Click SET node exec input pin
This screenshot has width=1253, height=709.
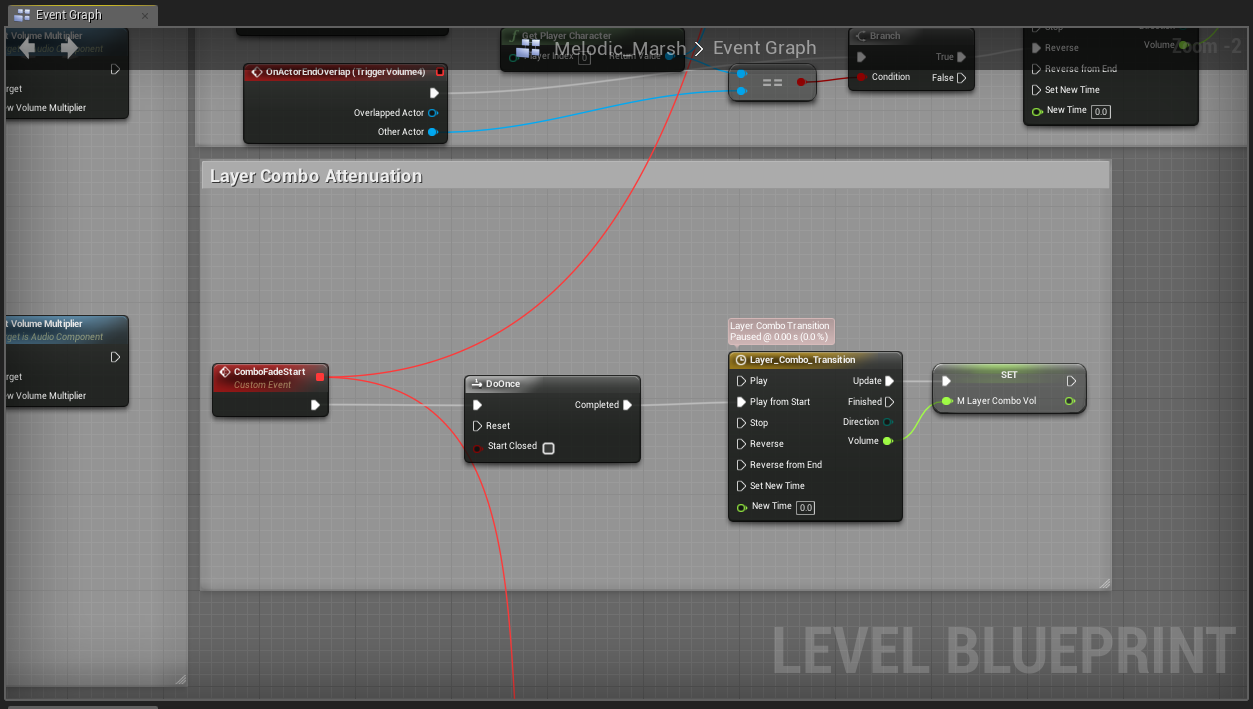pos(946,381)
